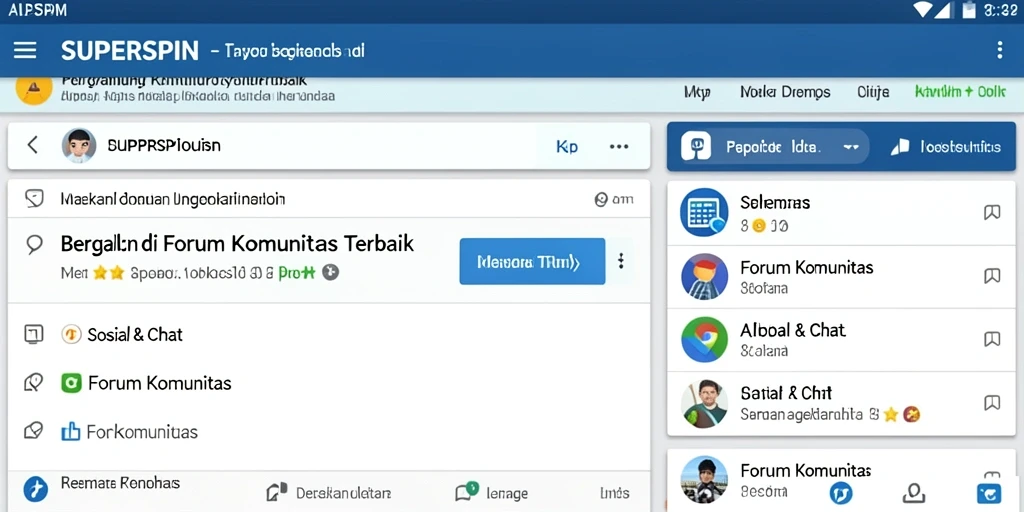Open lenage tab with green badge
1024x512 pixels.
tap(491, 492)
